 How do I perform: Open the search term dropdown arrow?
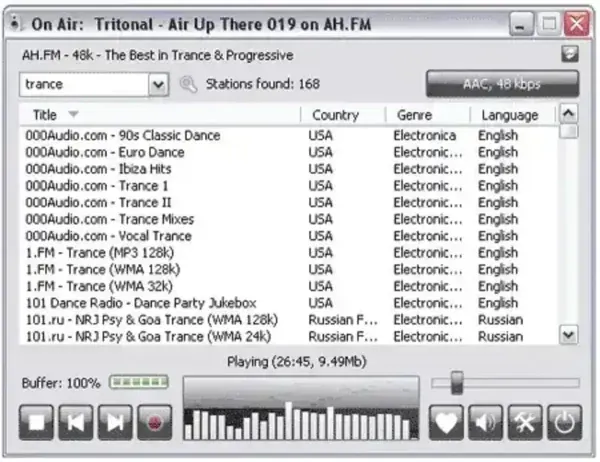point(158,84)
